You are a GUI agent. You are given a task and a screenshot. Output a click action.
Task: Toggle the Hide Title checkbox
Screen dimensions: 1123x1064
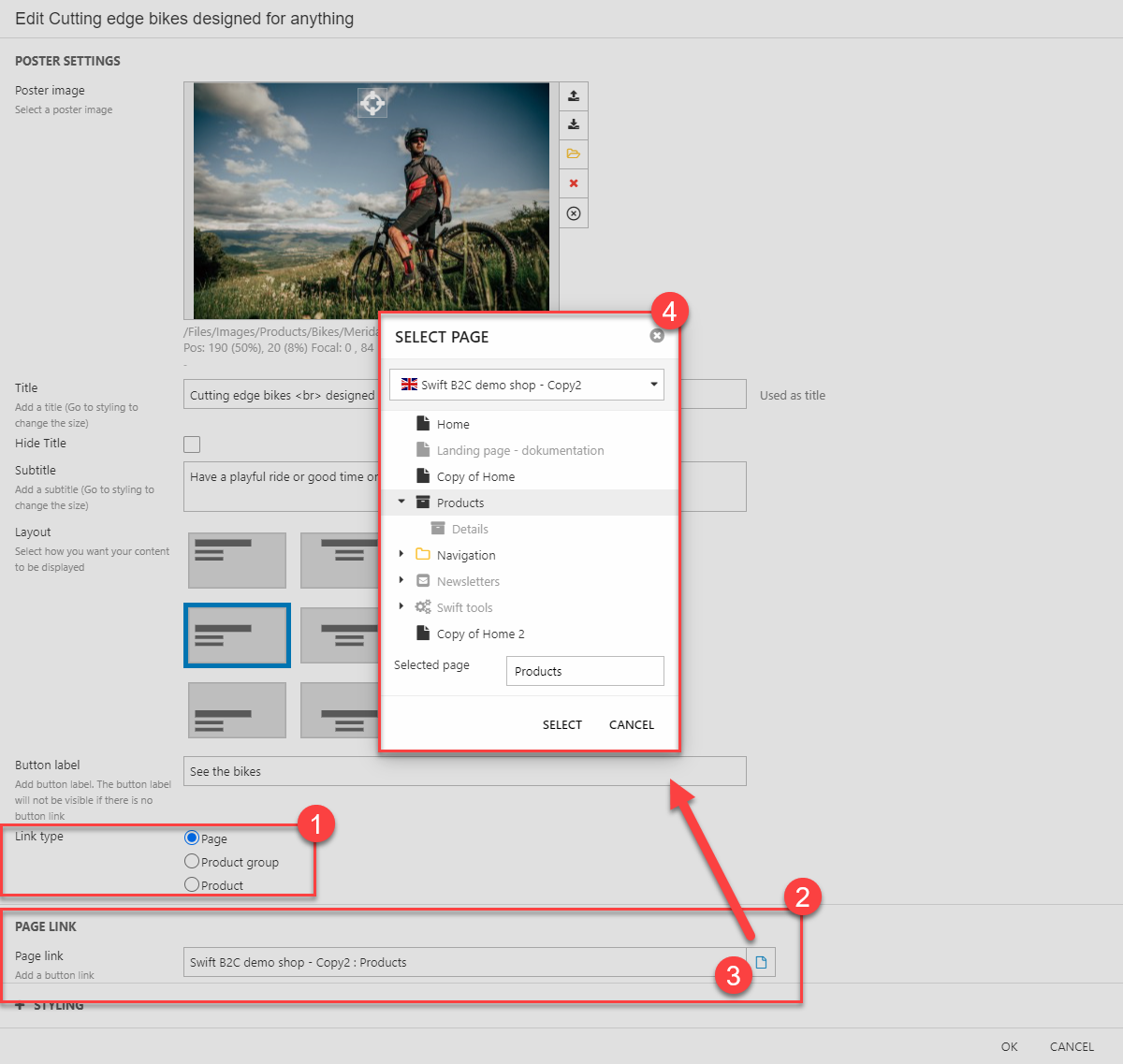click(x=192, y=445)
